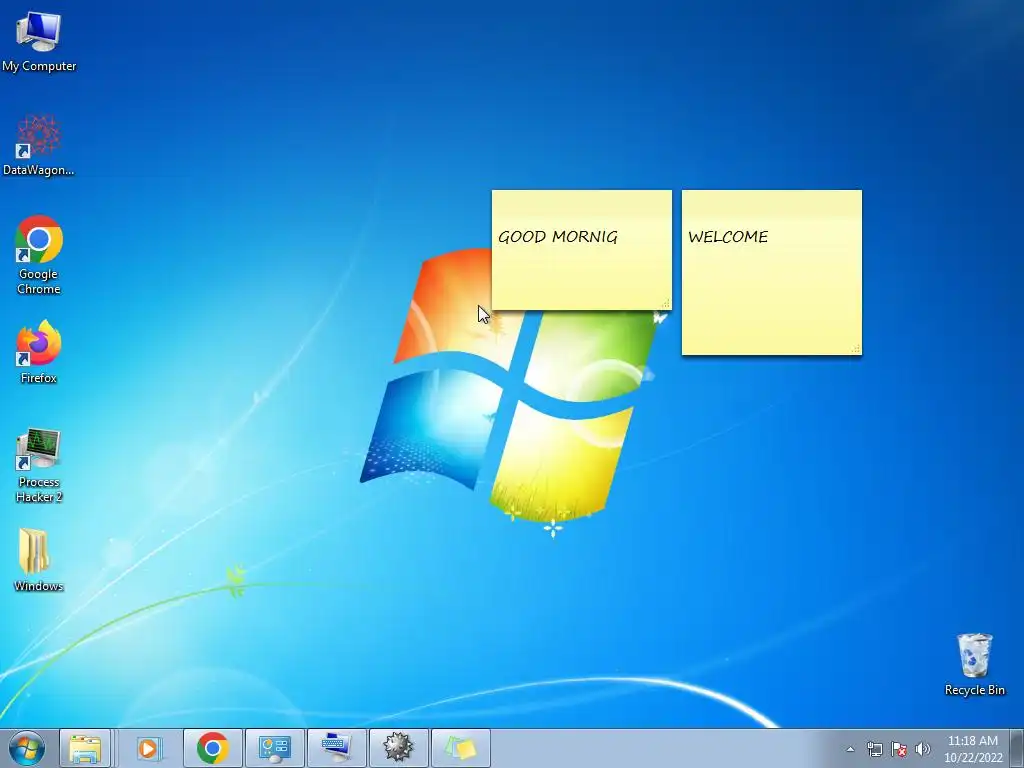This screenshot has width=1024, height=768.
Task: Click the GOOD MORNIG note's resize grip
Action: [x=665, y=304]
